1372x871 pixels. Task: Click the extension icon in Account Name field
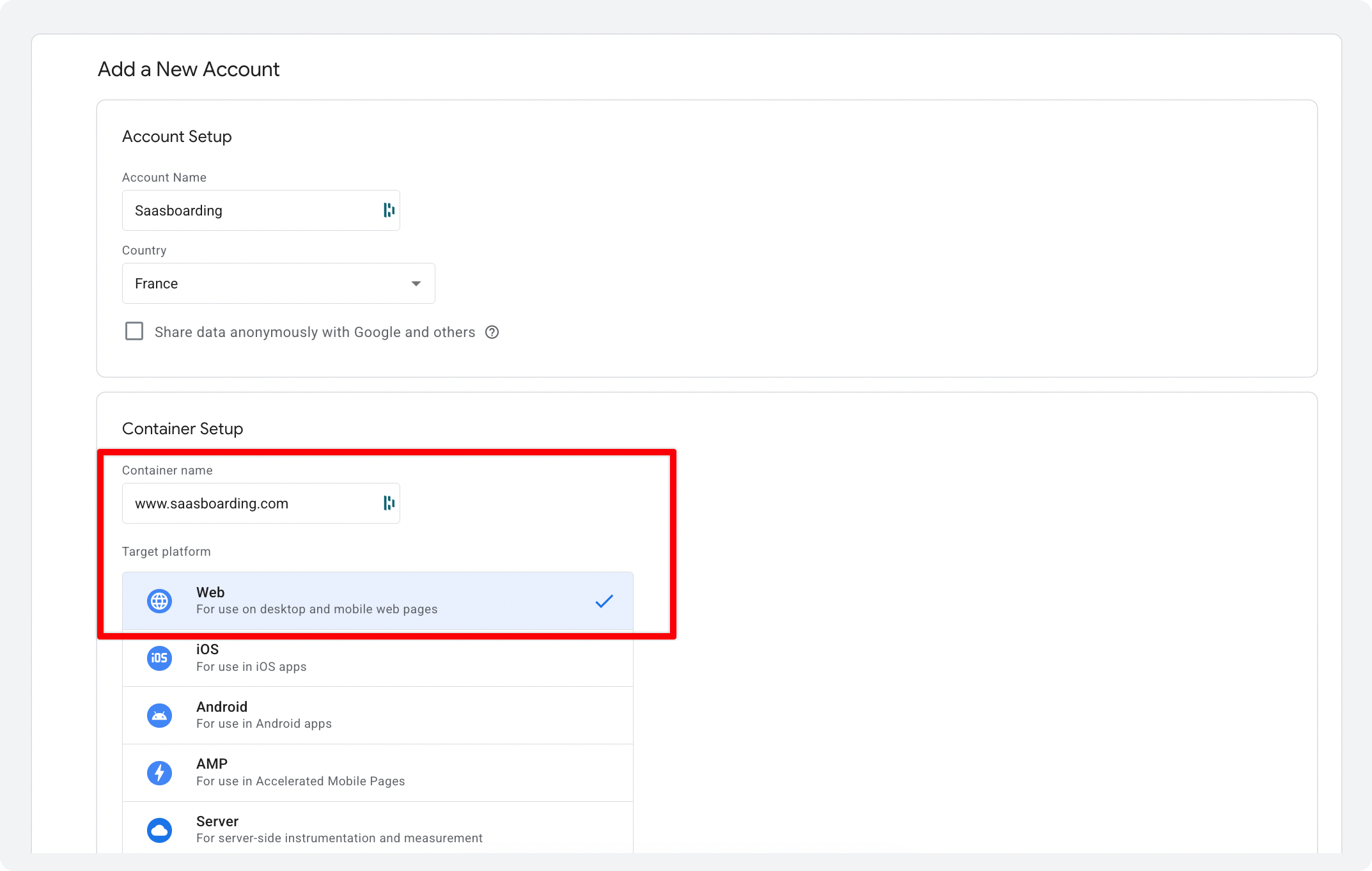pos(389,210)
